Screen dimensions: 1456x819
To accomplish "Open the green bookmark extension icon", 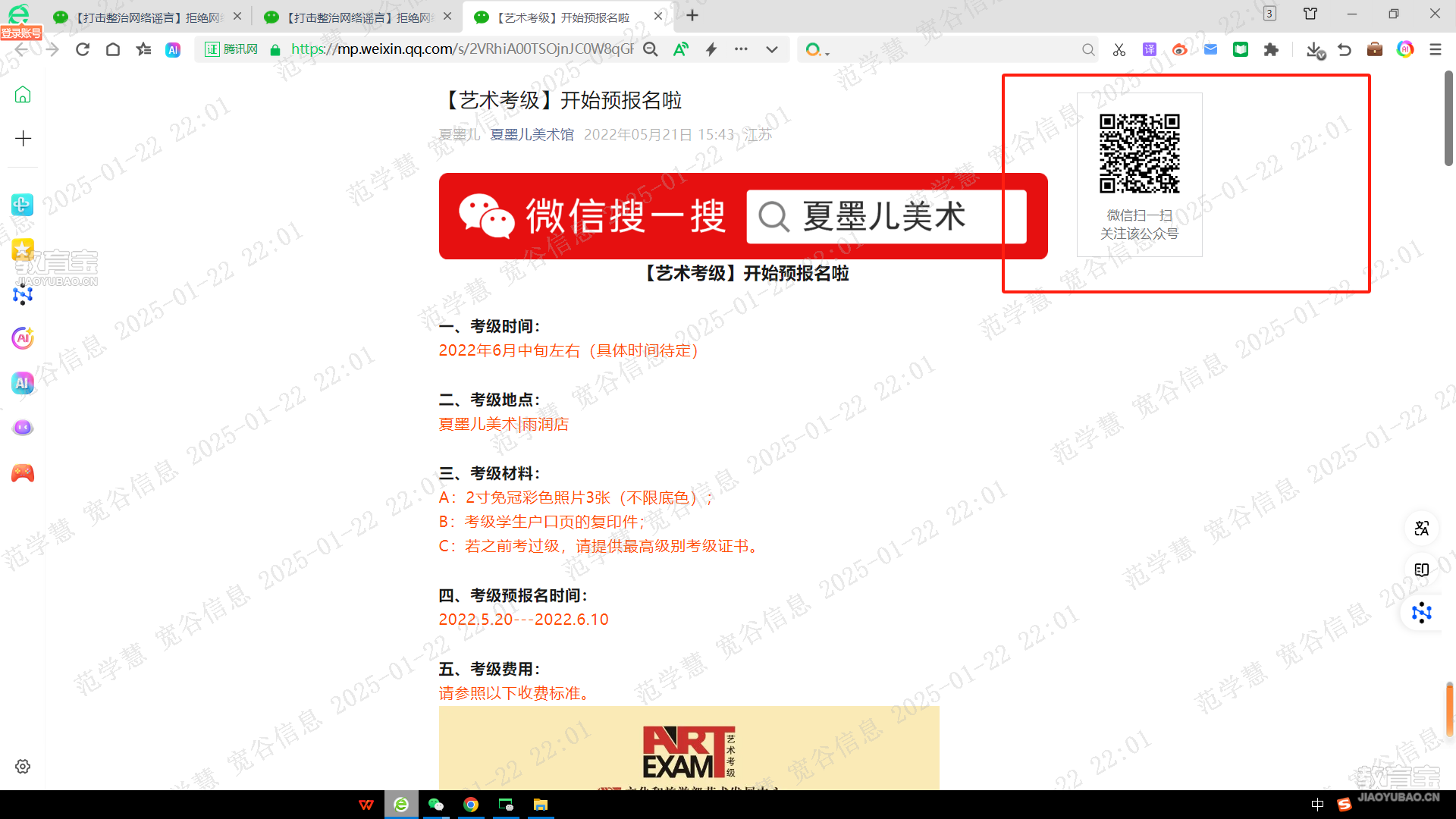I will pos(1241,50).
